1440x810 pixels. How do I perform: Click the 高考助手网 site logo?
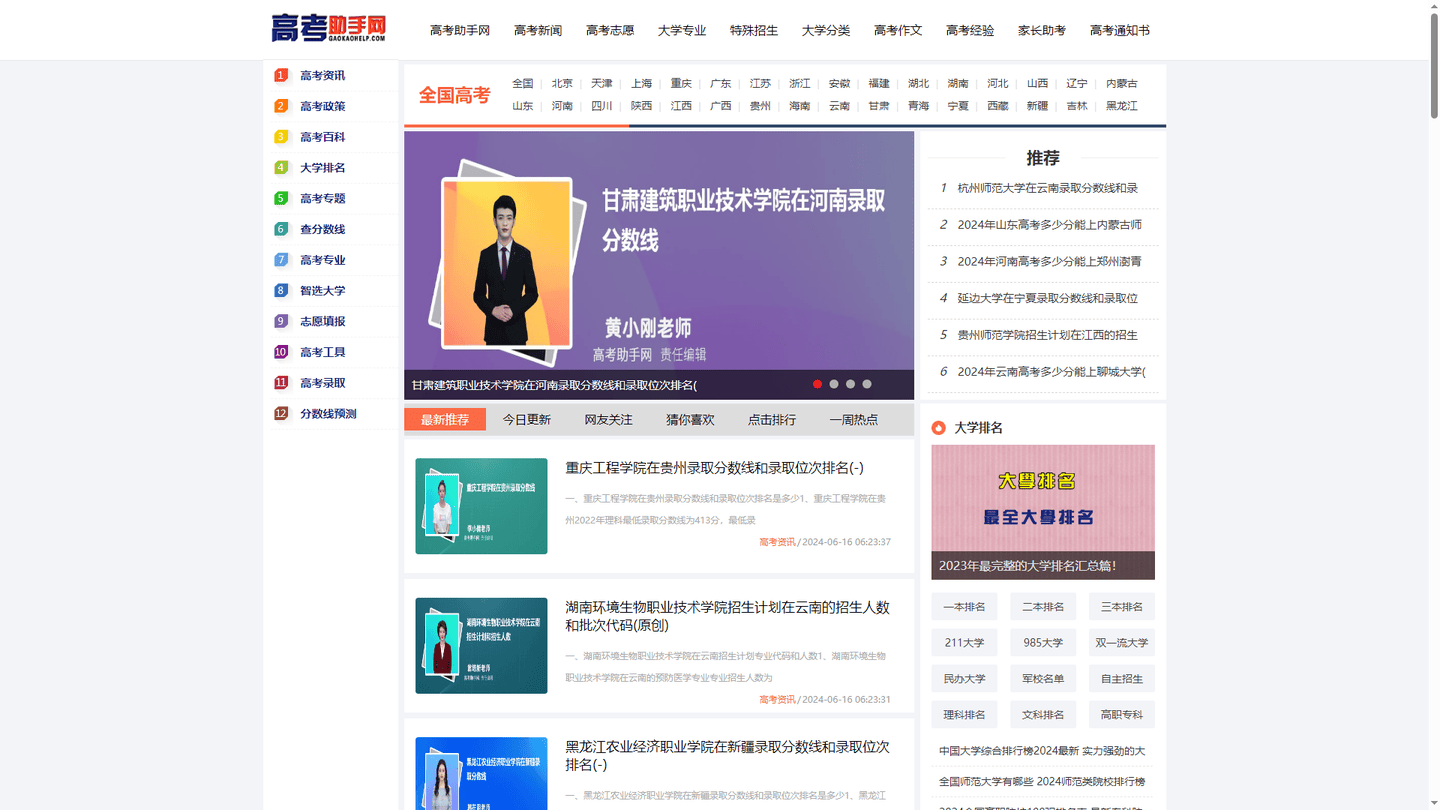click(329, 28)
